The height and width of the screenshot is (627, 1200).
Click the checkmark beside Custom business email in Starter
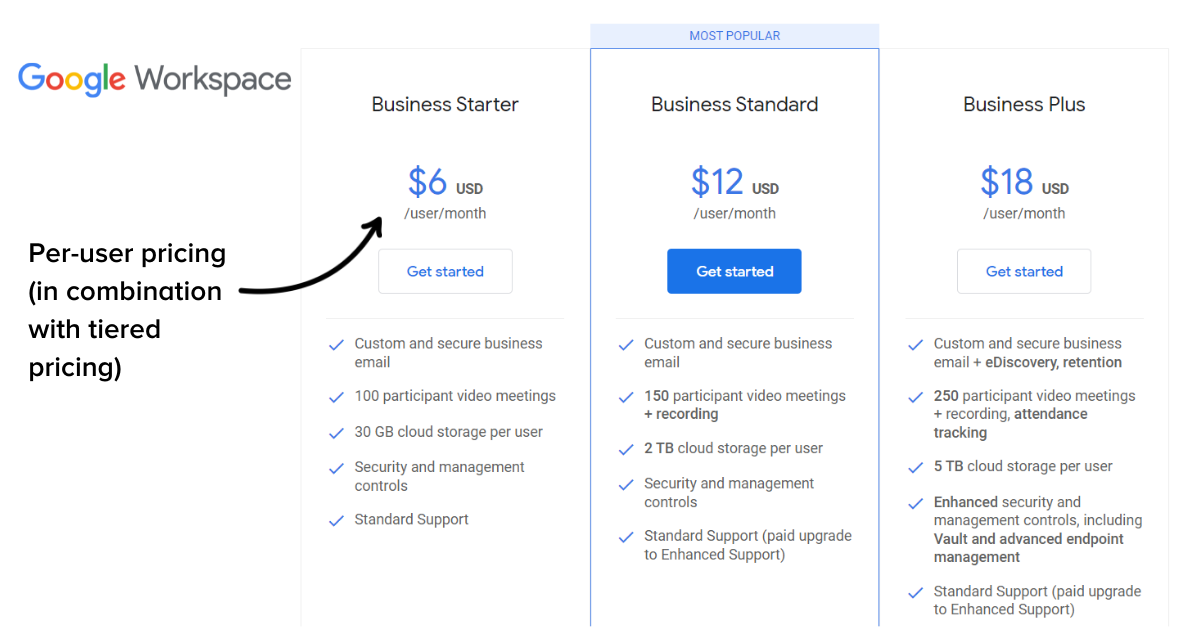click(x=336, y=345)
